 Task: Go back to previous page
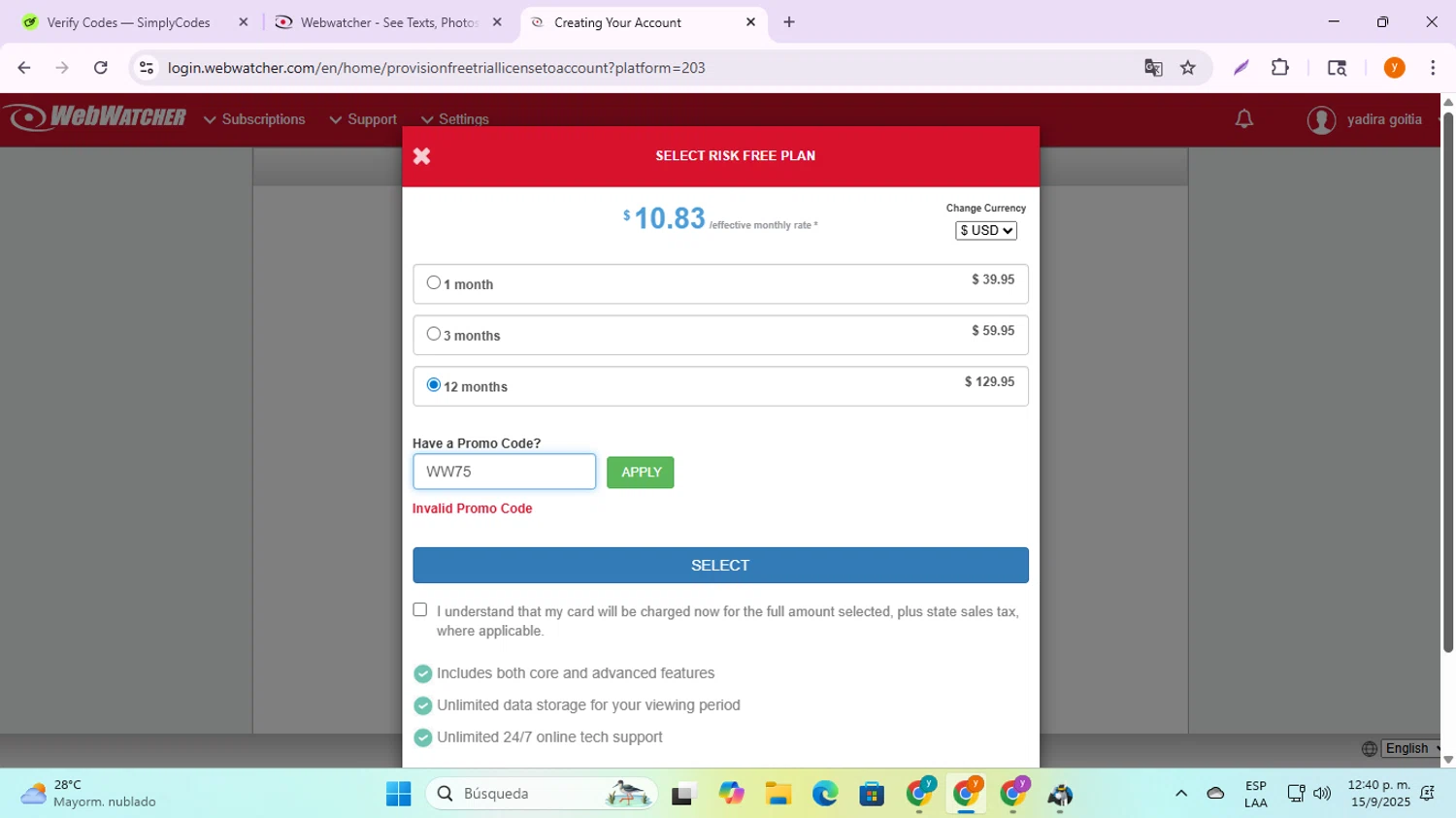click(24, 68)
